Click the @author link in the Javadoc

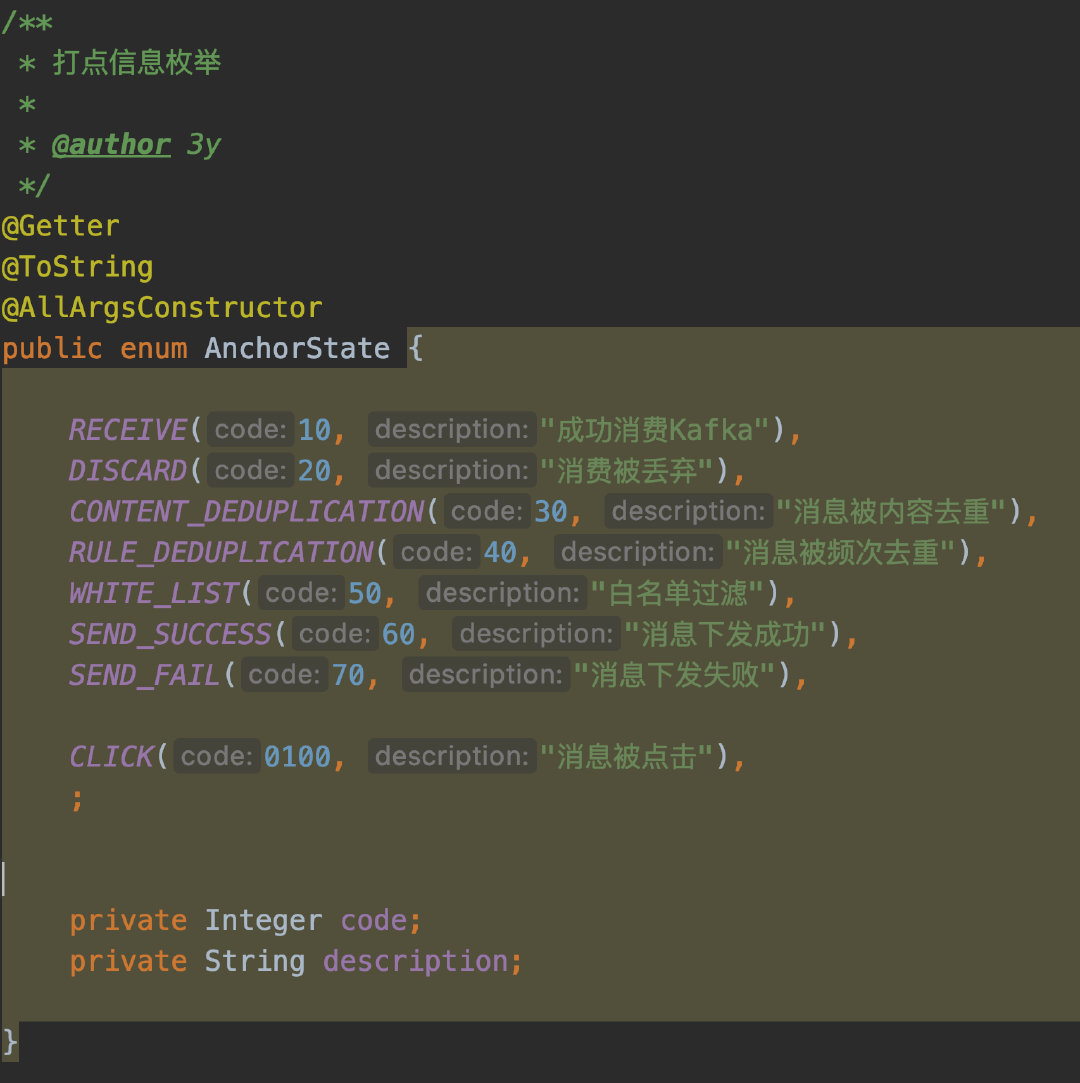click(x=111, y=144)
